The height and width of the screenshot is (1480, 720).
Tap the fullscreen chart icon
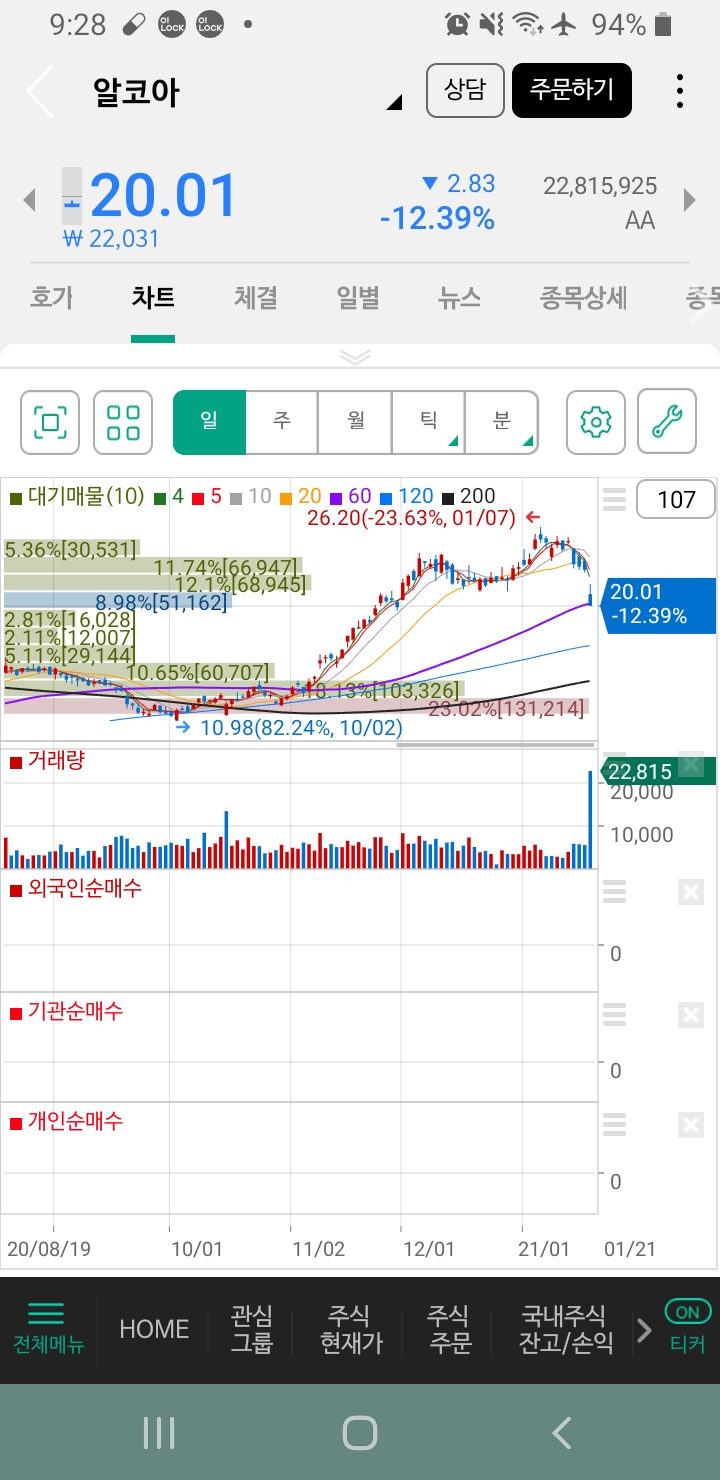click(51, 423)
